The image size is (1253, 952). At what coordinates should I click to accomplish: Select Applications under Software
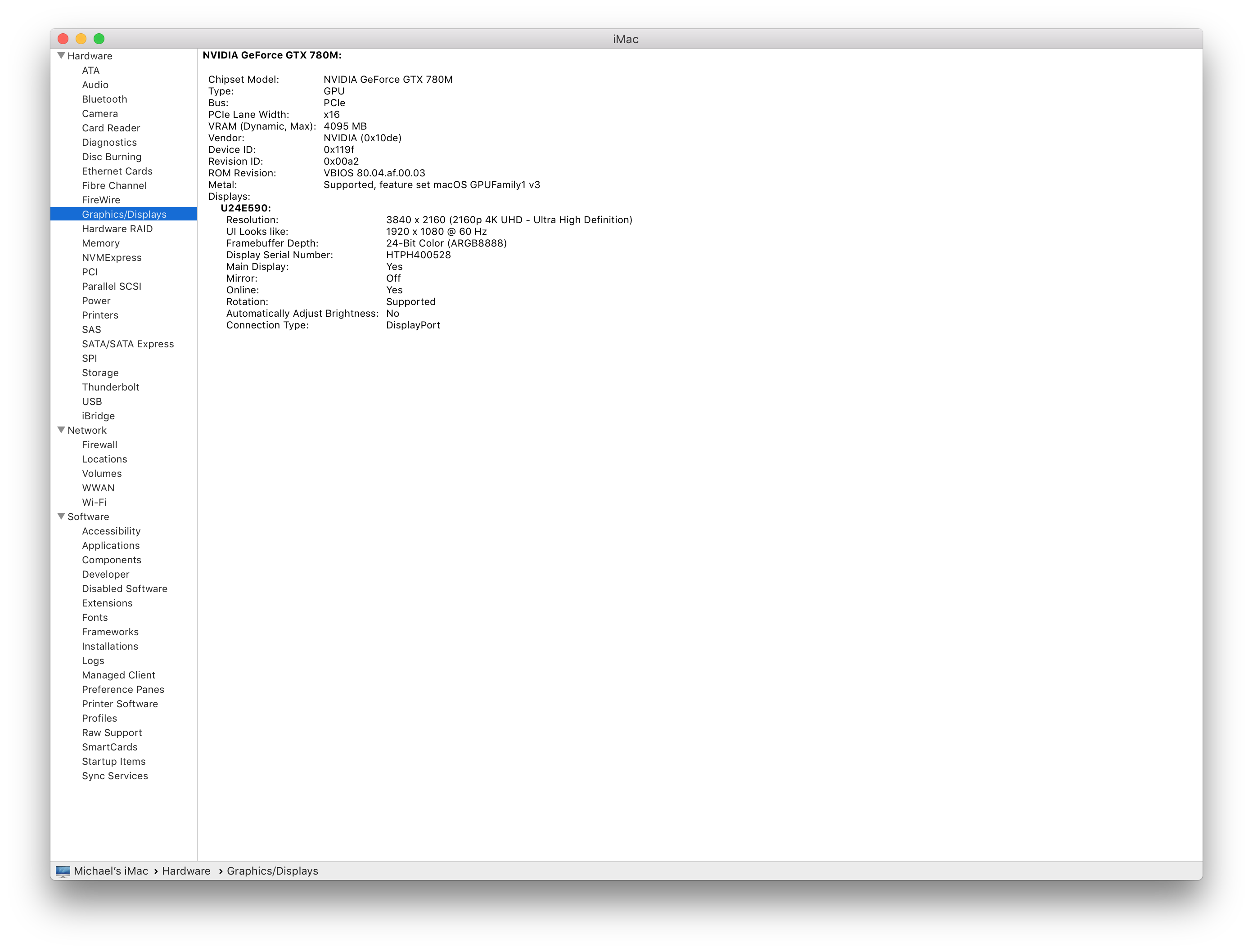pos(111,545)
